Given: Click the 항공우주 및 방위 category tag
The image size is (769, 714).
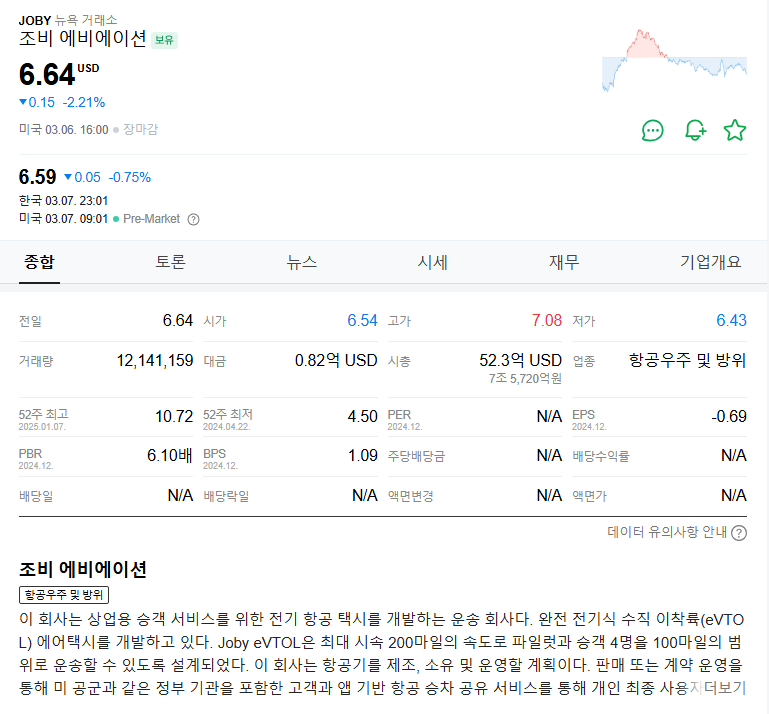Looking at the screenshot, I should click(x=64, y=595).
